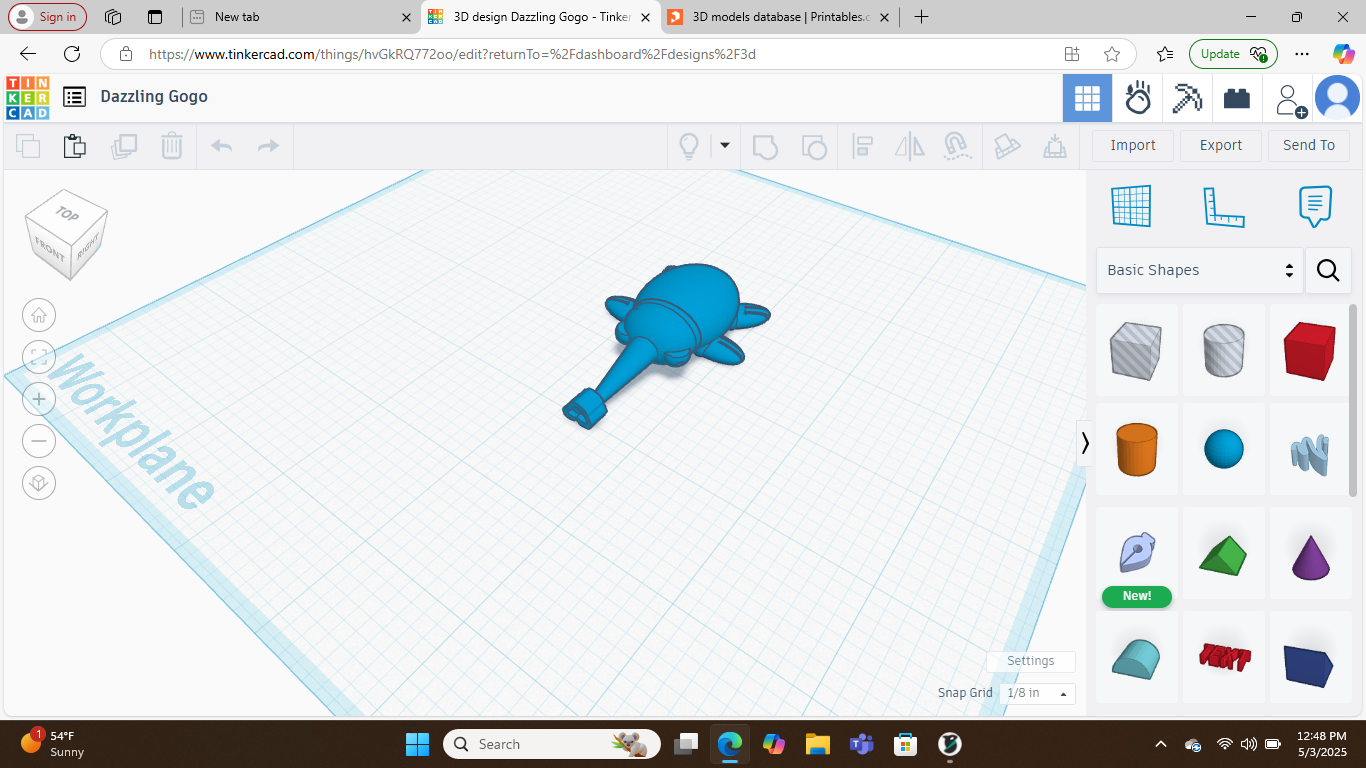Image resolution: width=1366 pixels, height=768 pixels.
Task: Select the green Roof shape
Action: click(x=1223, y=557)
